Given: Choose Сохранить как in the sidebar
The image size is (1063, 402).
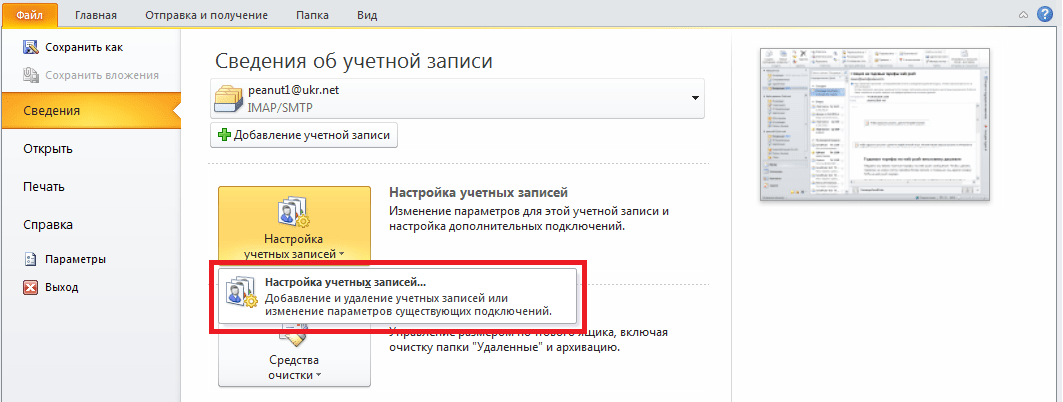Looking at the screenshot, I should click(84, 47).
